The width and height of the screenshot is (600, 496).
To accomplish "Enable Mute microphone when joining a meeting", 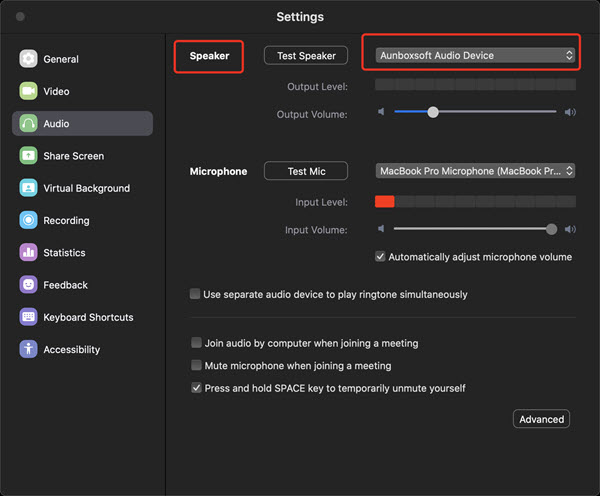I will tap(196, 365).
